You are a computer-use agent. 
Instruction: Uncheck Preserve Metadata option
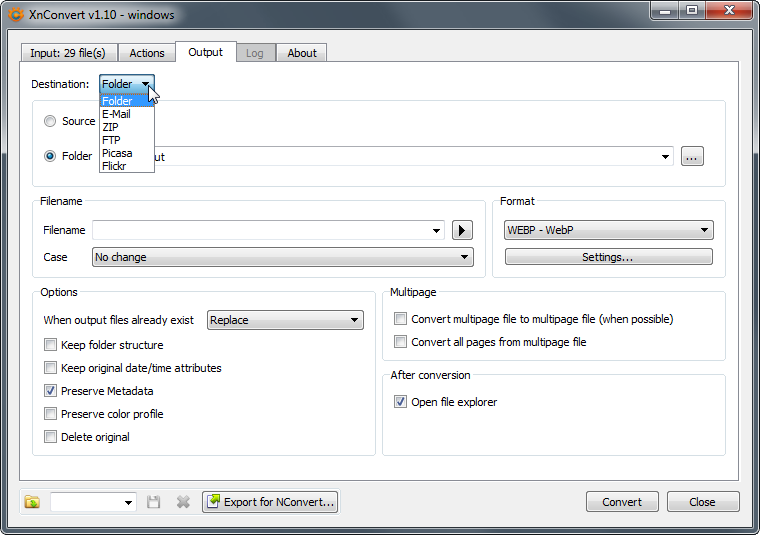click(51, 391)
